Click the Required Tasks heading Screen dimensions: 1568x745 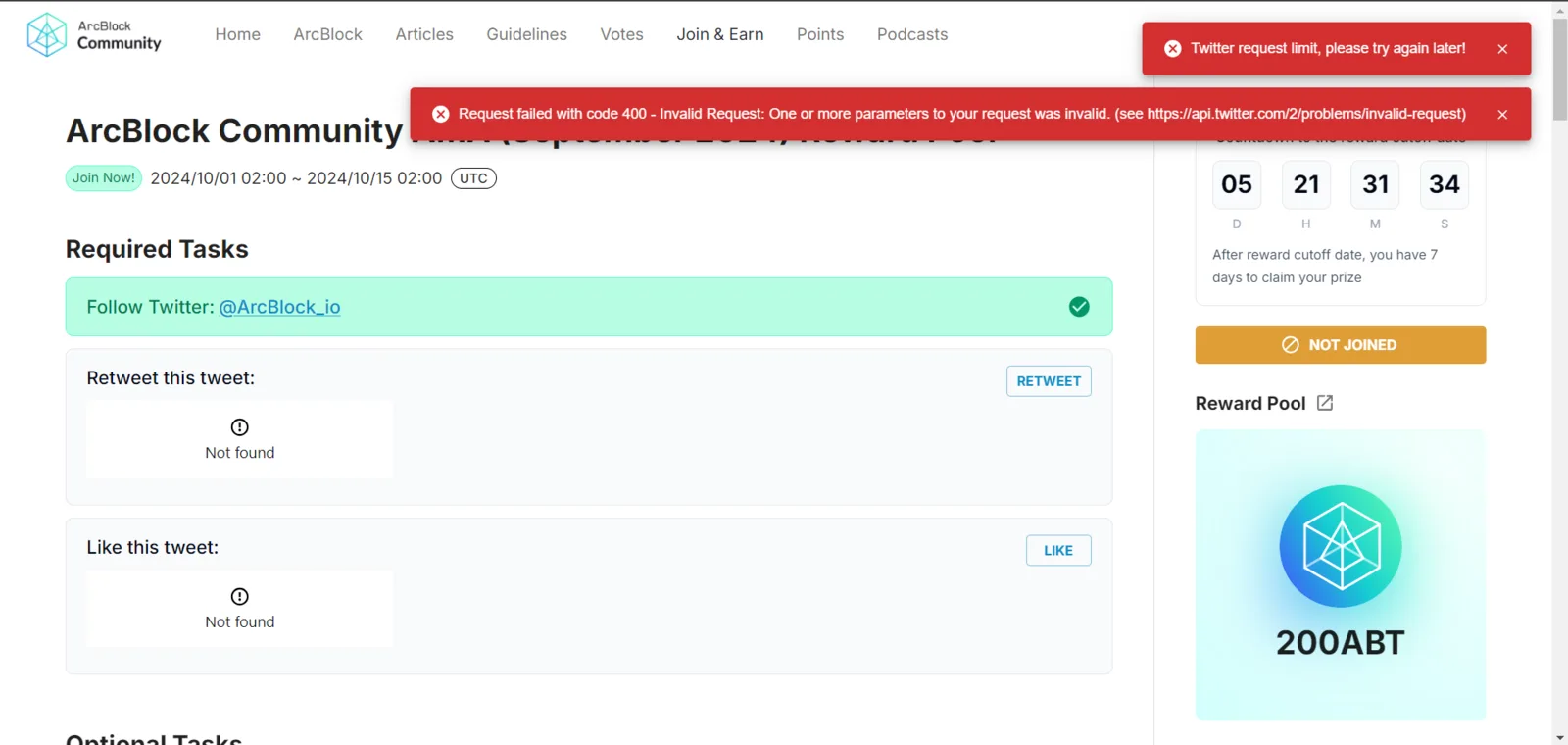157,249
